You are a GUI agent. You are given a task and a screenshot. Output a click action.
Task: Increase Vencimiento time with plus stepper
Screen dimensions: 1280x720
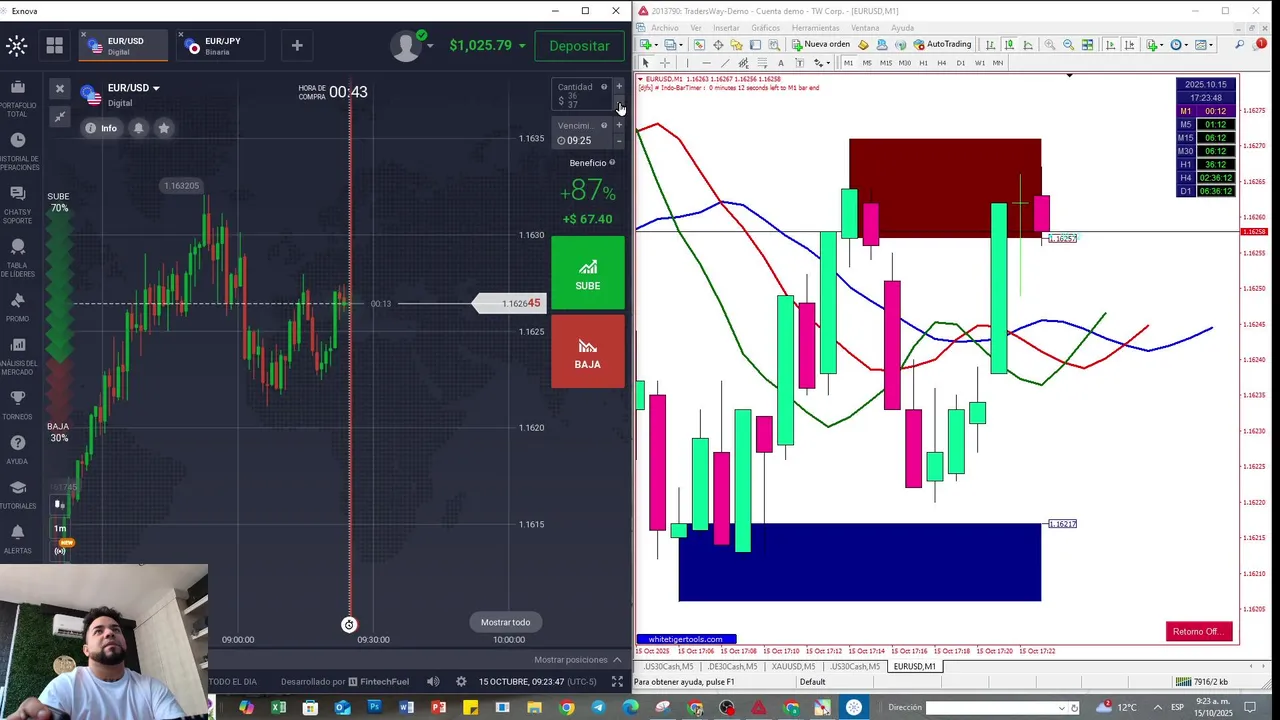pos(619,126)
